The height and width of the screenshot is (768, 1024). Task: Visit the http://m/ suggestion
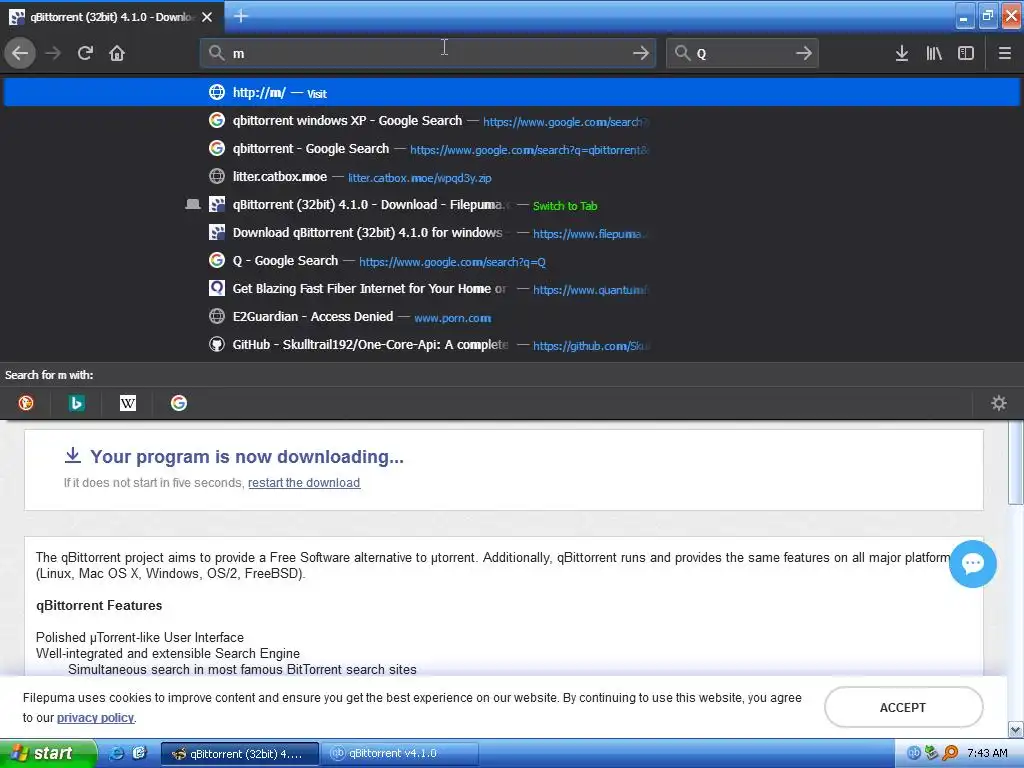pos(512,92)
